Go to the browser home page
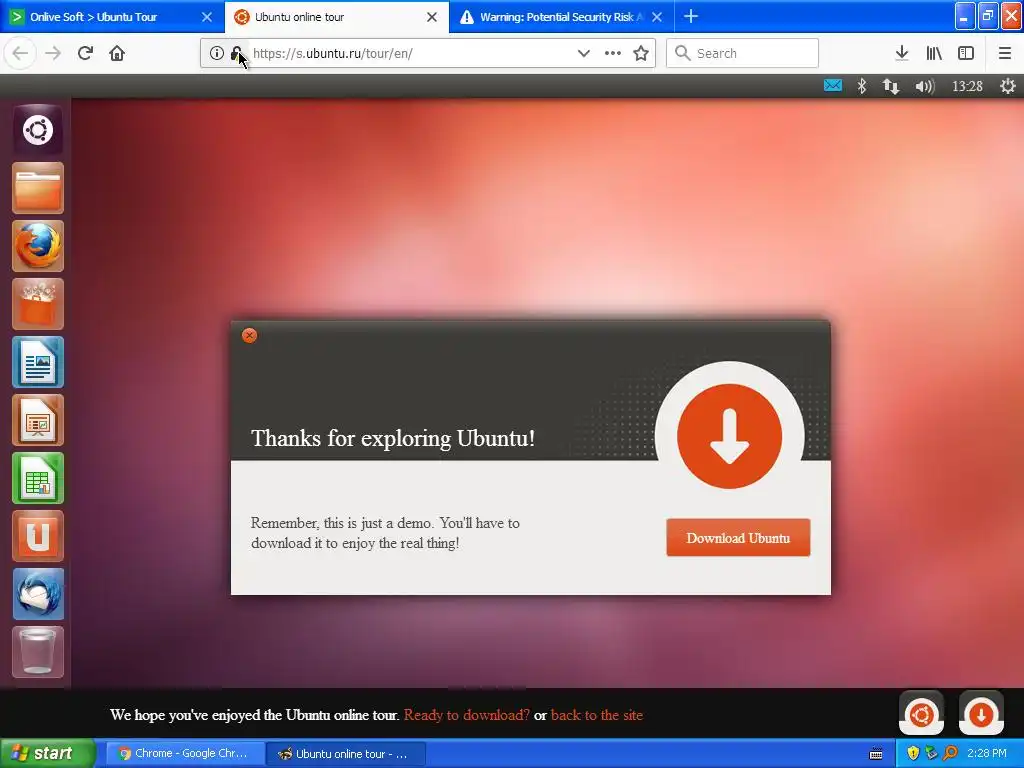The image size is (1024, 768). (117, 53)
